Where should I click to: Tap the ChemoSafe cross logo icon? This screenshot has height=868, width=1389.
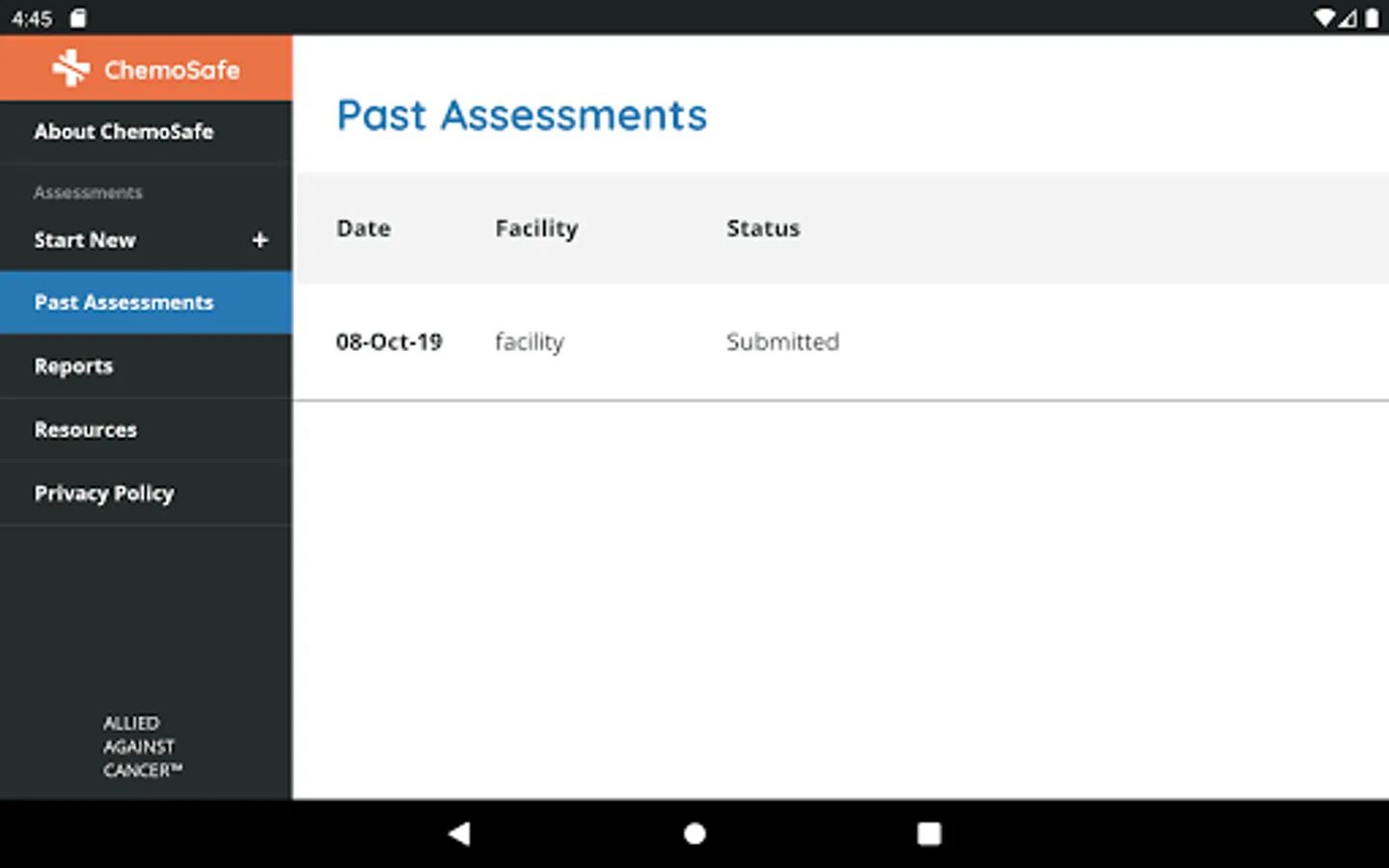coord(71,68)
